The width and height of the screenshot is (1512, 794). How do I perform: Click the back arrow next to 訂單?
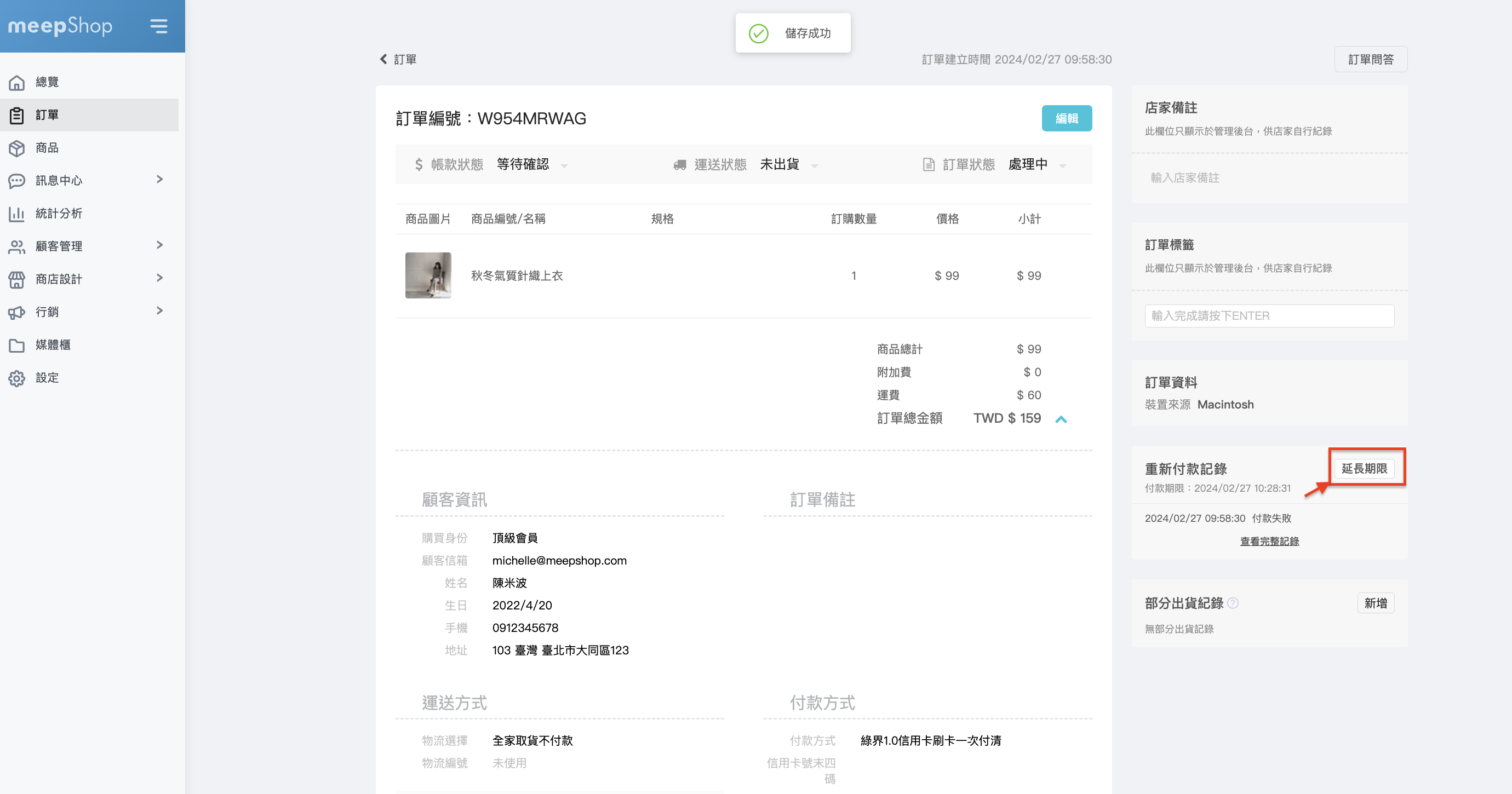(x=384, y=59)
